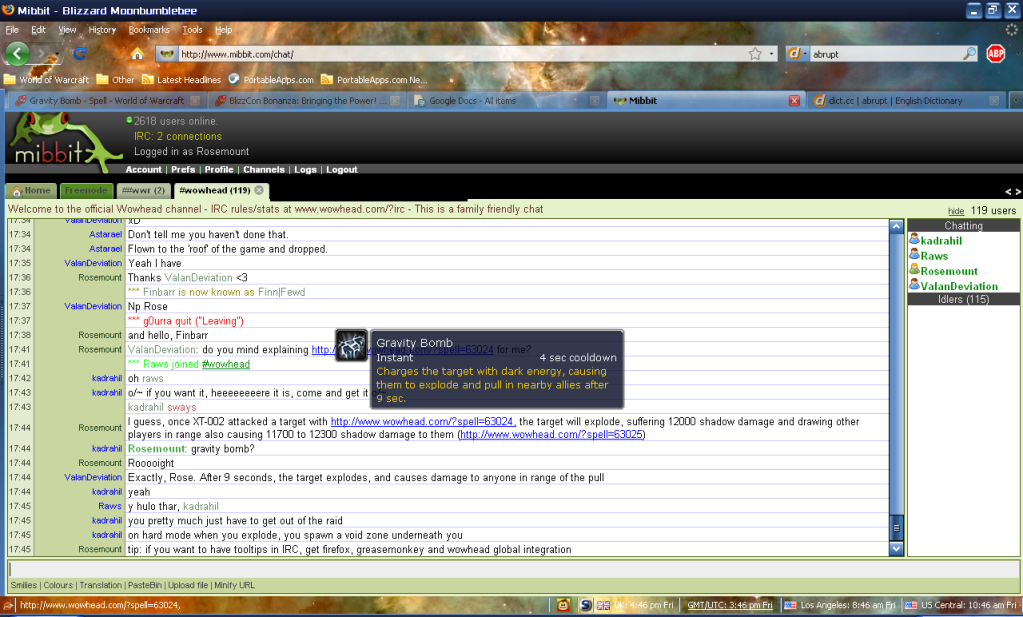This screenshot has height=617, width=1023.
Task: Click hide to collapse the user list
Action: [956, 211]
